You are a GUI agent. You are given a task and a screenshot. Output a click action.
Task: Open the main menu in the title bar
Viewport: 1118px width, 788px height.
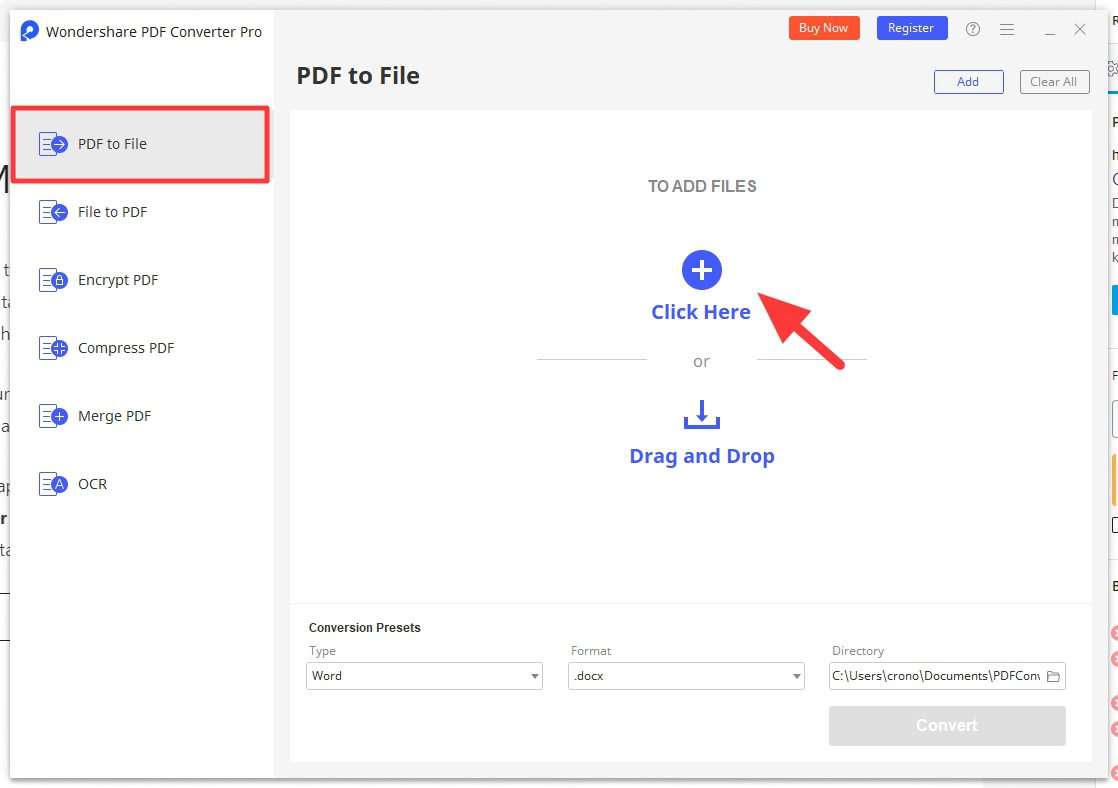pyautogui.click(x=1007, y=28)
